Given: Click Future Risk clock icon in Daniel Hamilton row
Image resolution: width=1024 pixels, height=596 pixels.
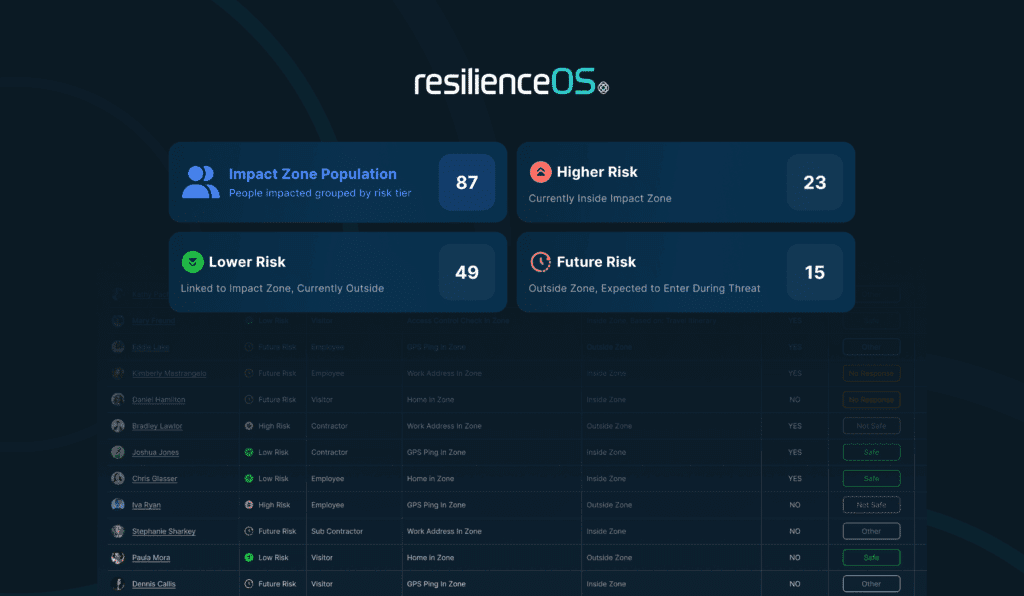Looking at the screenshot, I should click(x=249, y=400).
